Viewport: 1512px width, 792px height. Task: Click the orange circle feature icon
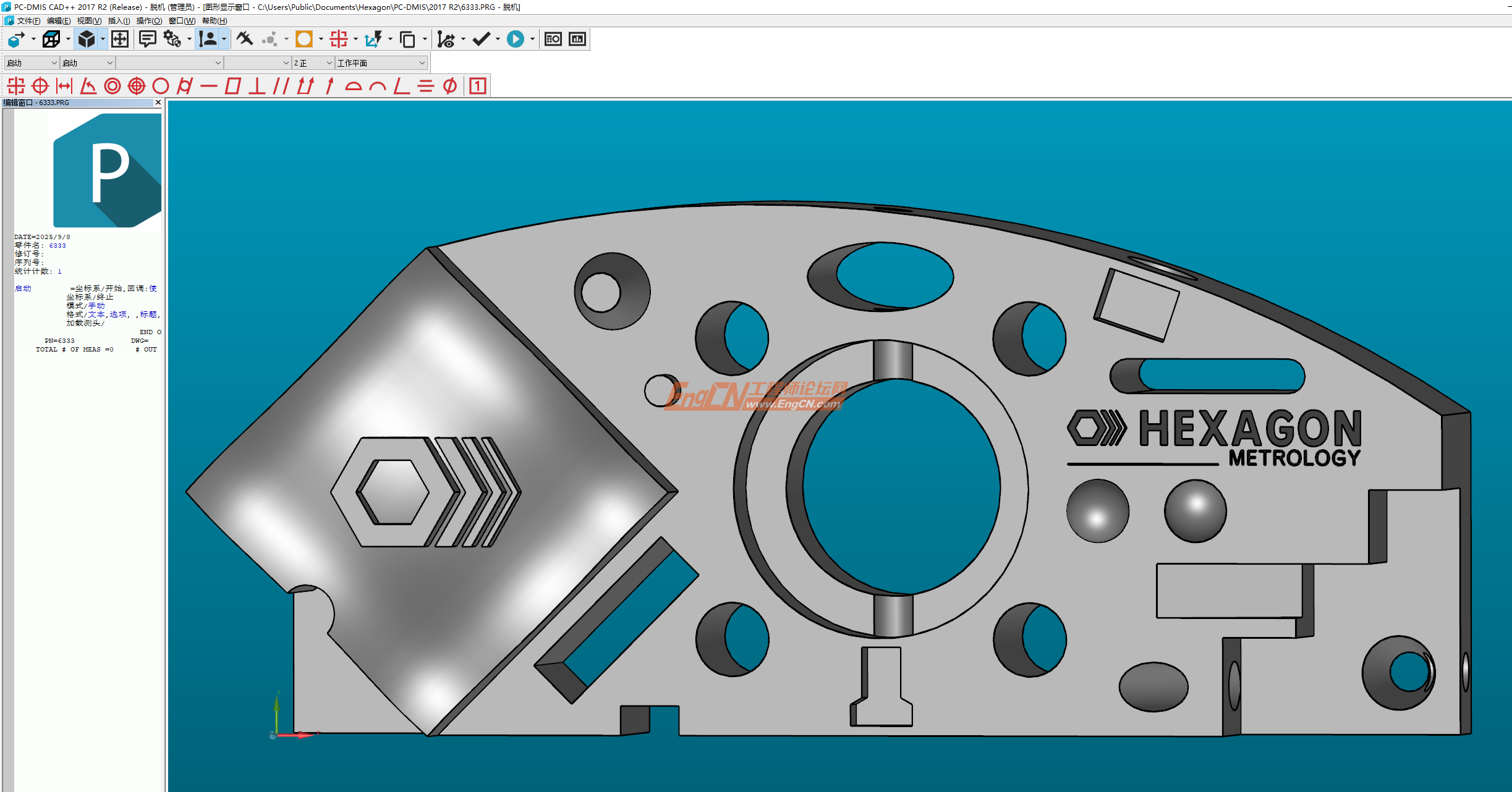coord(304,40)
